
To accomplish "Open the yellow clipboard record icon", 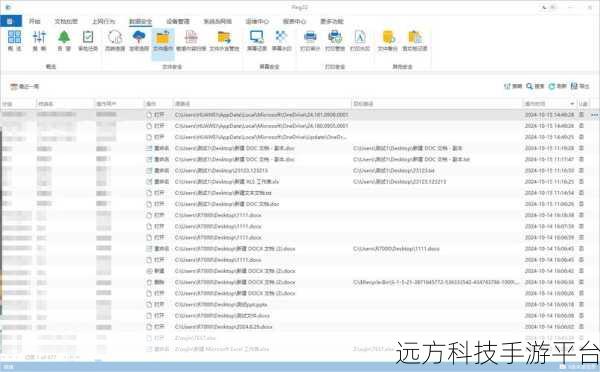I will [x=415, y=41].
